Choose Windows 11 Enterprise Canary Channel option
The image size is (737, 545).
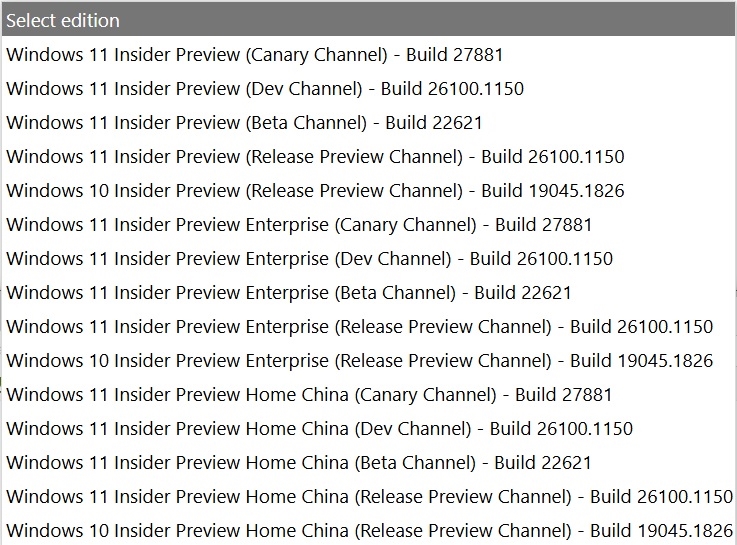[368, 225]
